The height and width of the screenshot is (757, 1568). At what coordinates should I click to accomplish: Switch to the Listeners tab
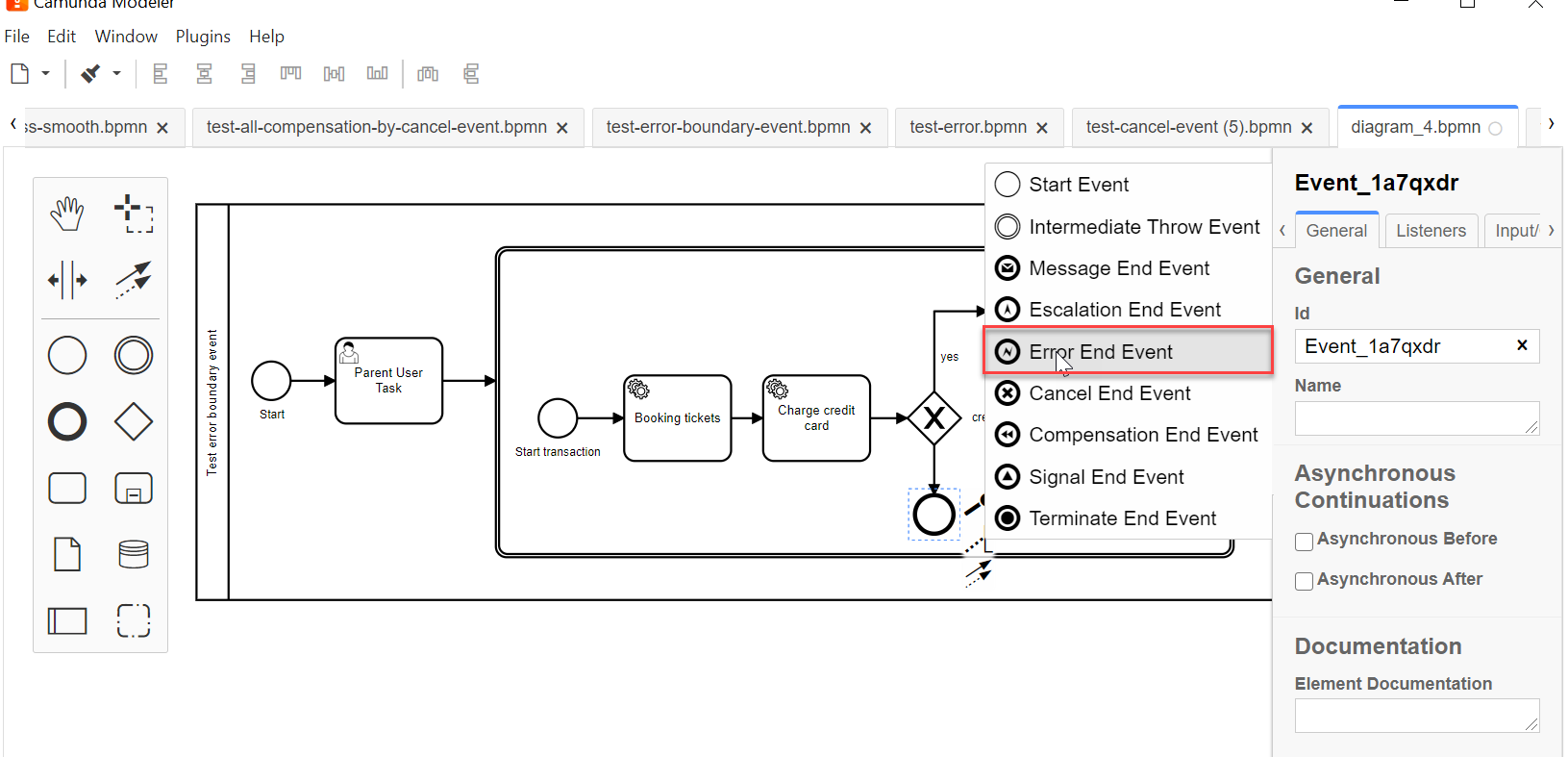[1431, 231]
